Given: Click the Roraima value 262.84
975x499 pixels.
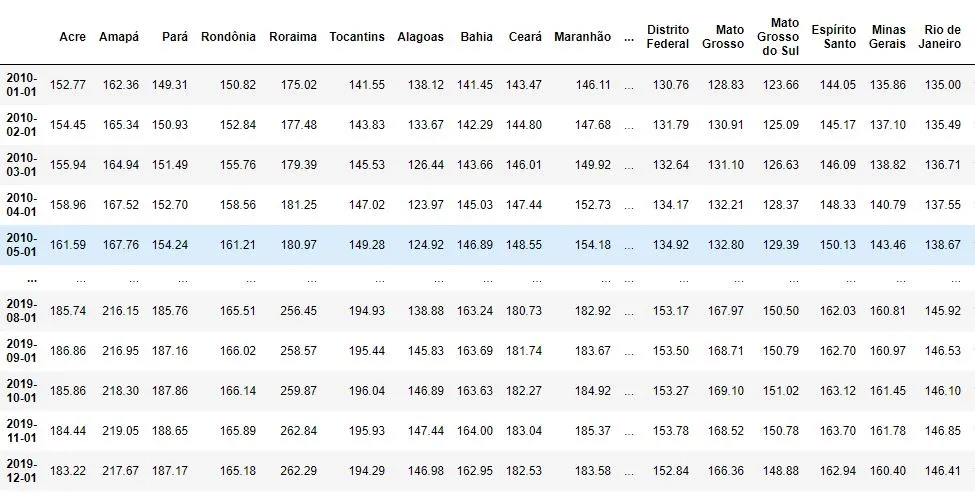Looking at the screenshot, I should pyautogui.click(x=298, y=431).
